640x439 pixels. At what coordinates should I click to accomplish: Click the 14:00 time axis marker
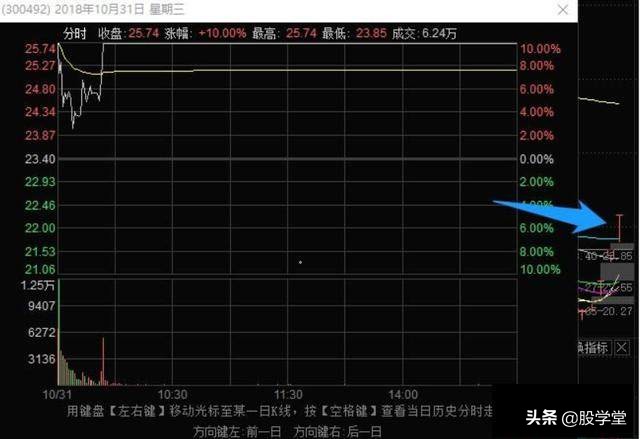pyautogui.click(x=403, y=395)
